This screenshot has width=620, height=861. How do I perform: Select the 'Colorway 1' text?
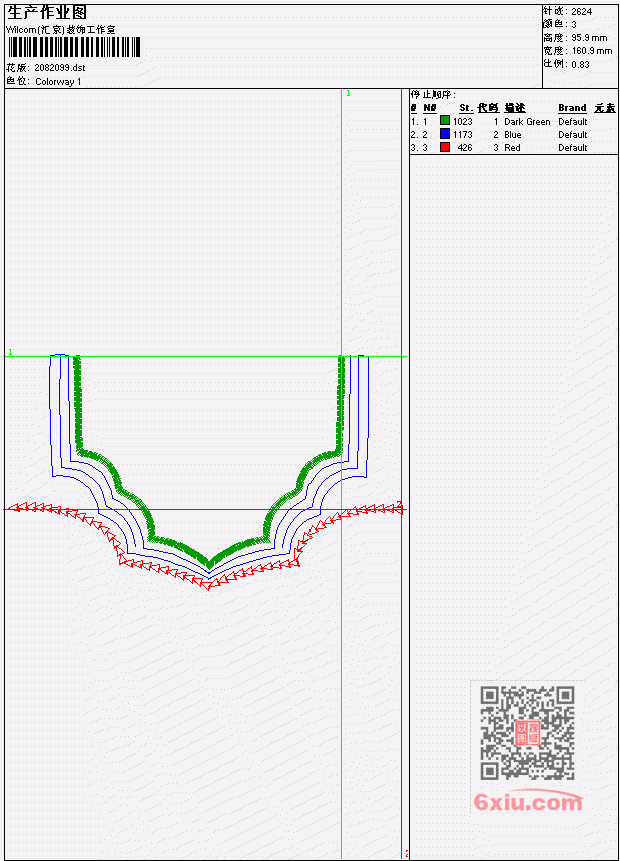(58, 82)
